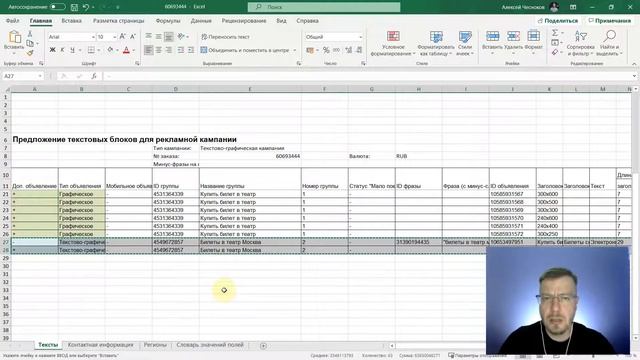Viewport: 640px width, 360px height.
Task: Open Форматировать как таблицу gallery
Action: point(436,43)
